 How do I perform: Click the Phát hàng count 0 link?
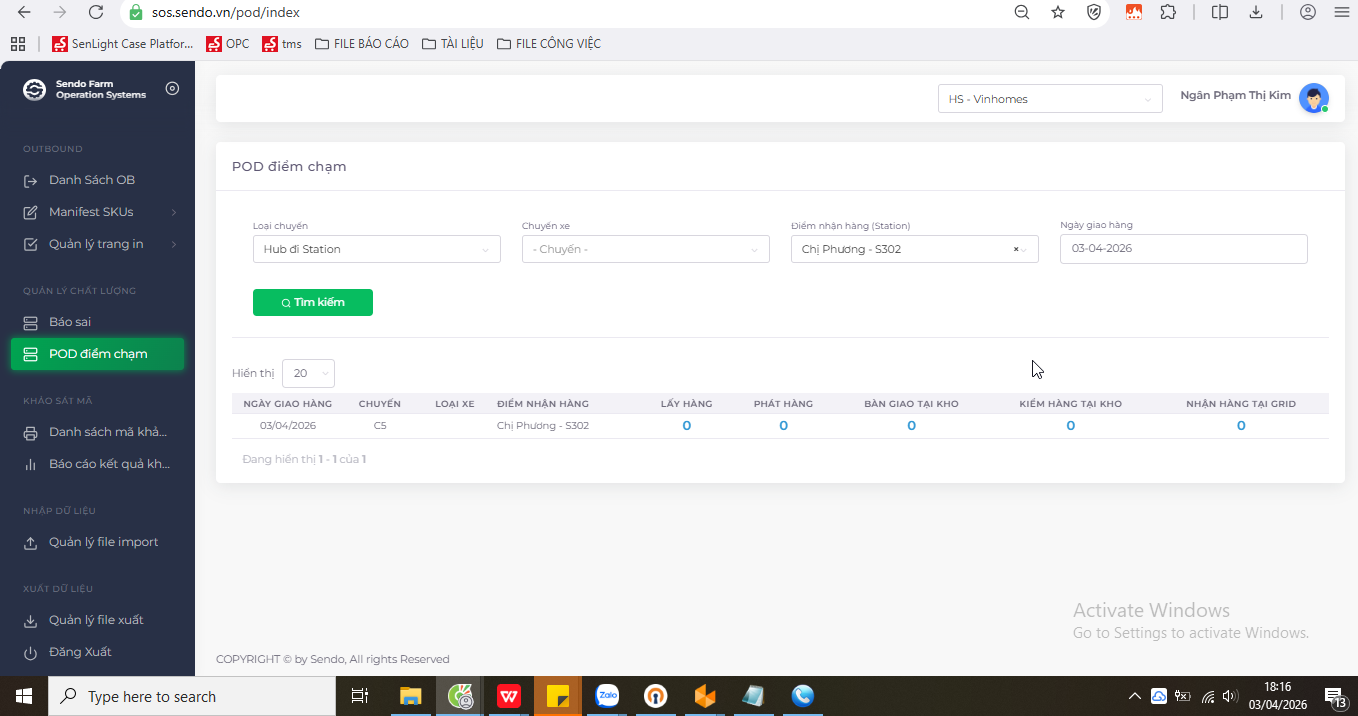tap(783, 426)
